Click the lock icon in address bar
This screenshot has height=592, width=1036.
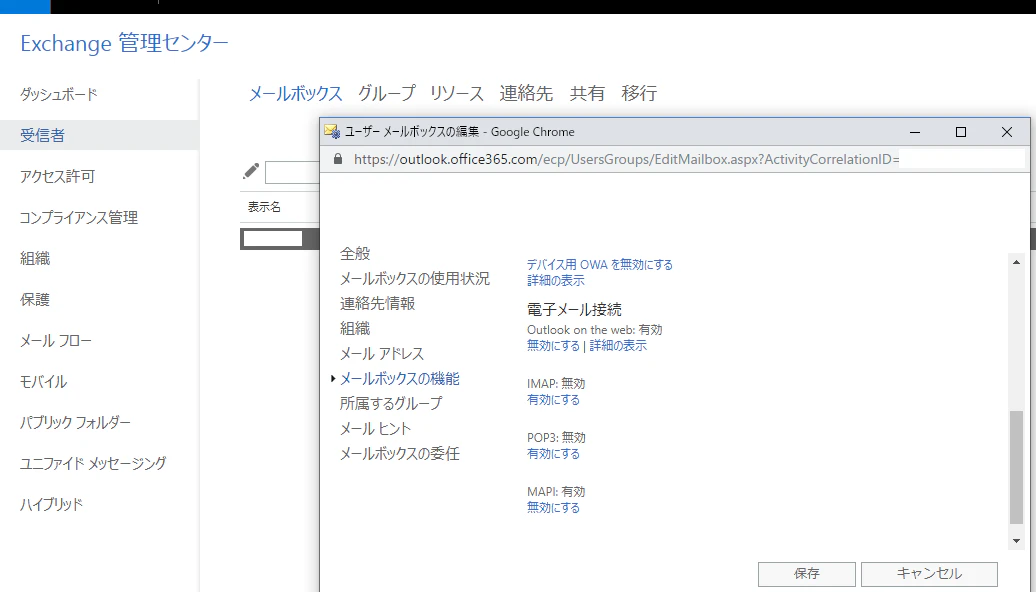338,159
